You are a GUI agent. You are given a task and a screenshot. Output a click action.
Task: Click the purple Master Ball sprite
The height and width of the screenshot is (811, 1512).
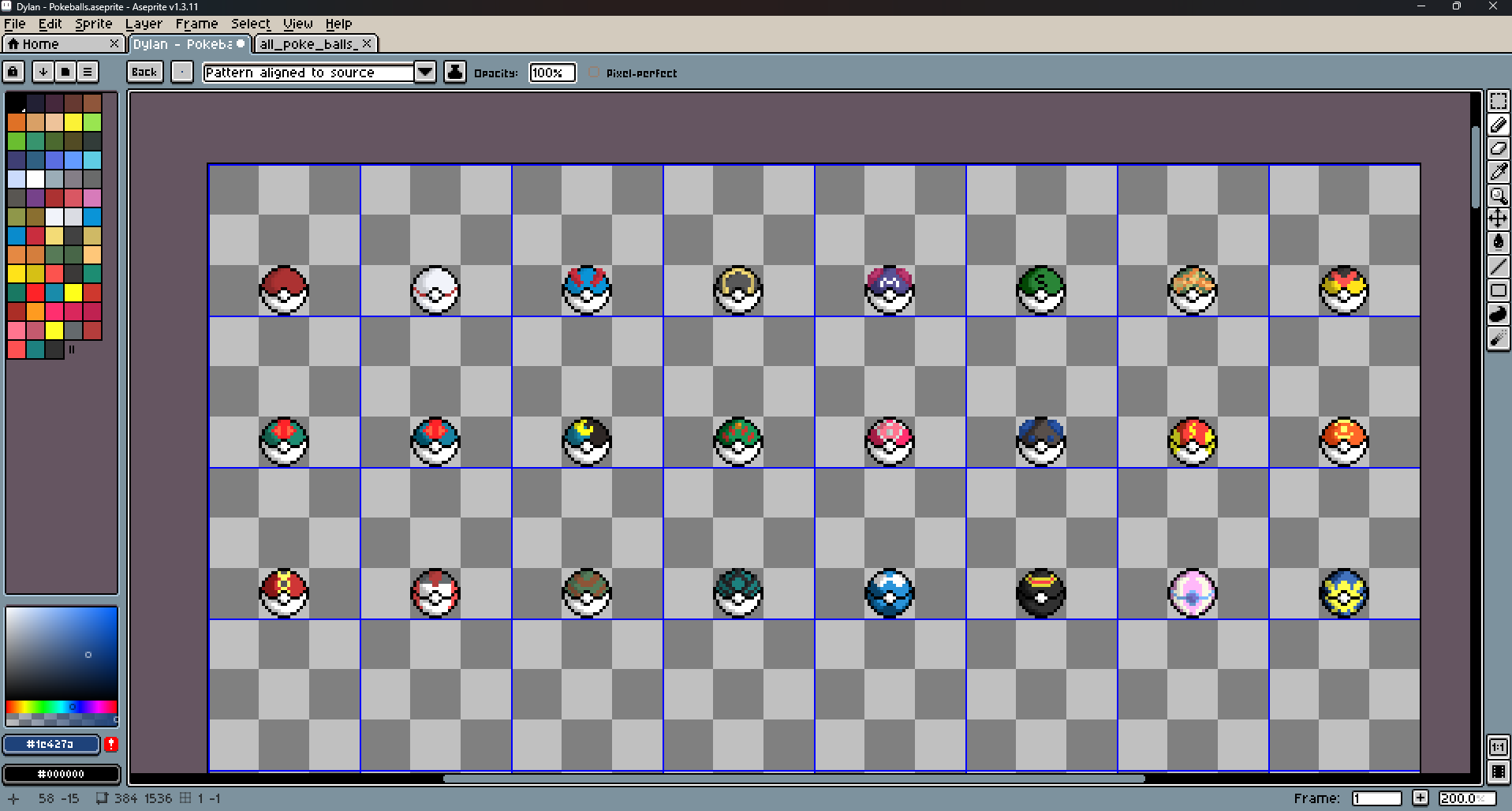(890, 290)
